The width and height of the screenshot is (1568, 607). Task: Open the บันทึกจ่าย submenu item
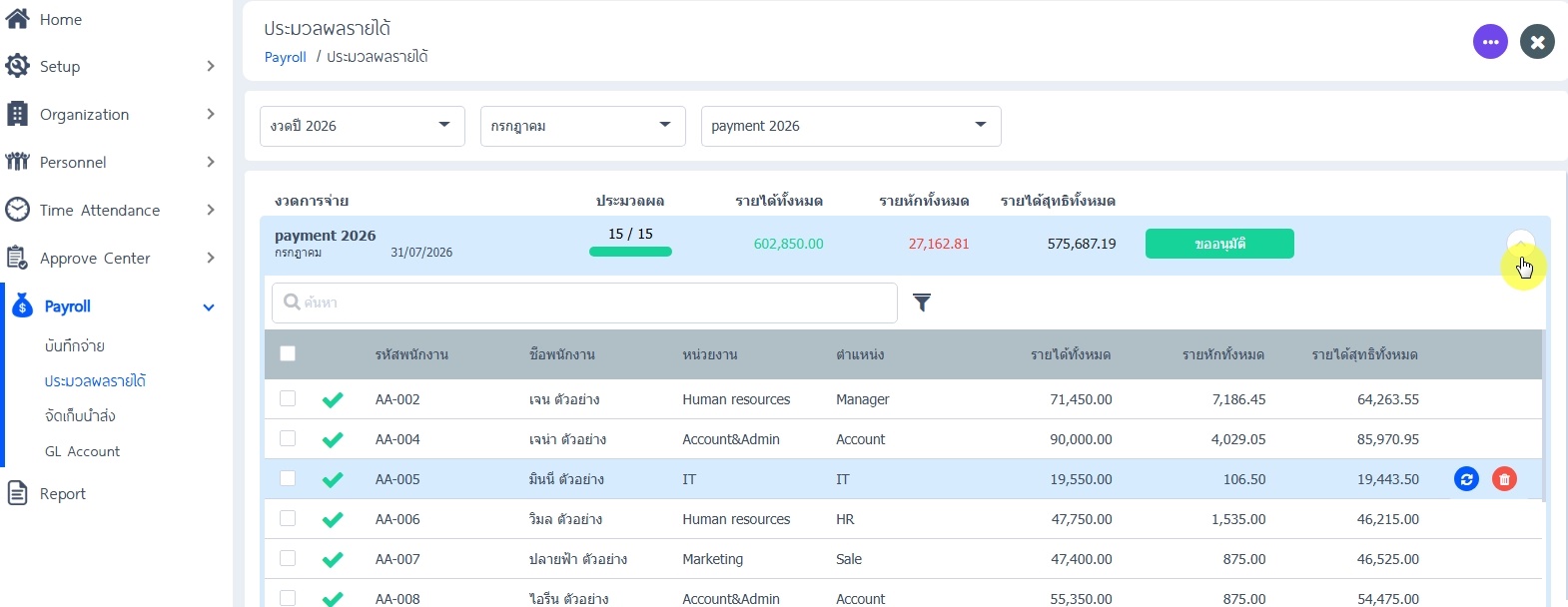(75, 345)
